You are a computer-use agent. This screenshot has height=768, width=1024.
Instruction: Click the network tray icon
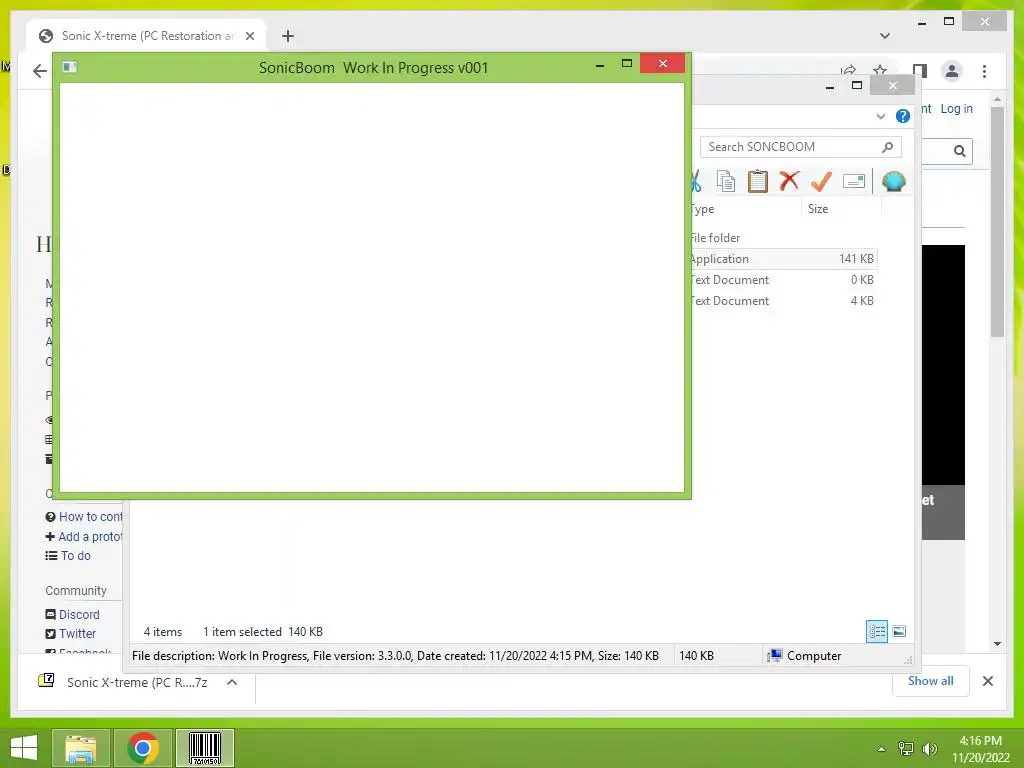click(x=906, y=749)
